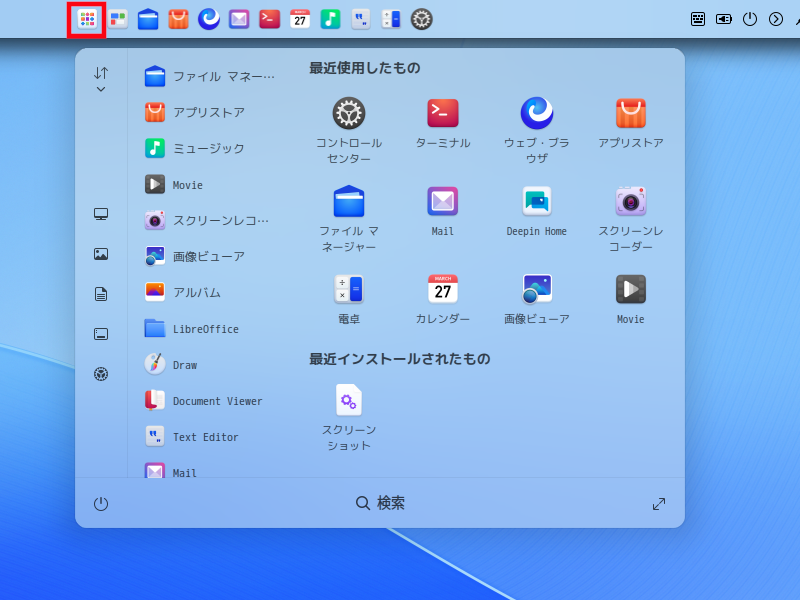Screen dimensions: 800x600
Task: Open Music app from the dock
Action: click(x=330, y=19)
